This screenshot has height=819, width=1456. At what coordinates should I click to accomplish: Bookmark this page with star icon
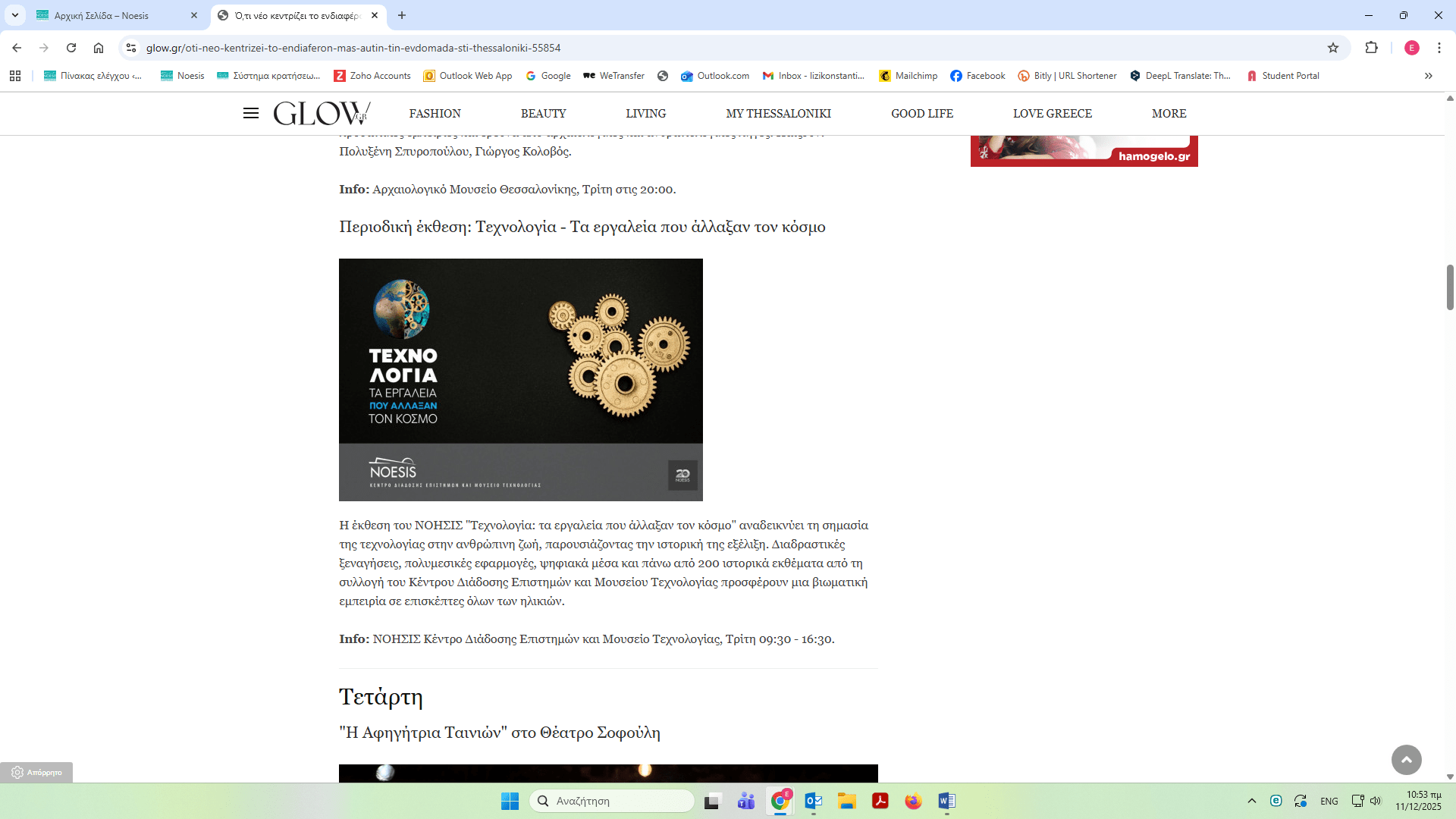[x=1333, y=48]
